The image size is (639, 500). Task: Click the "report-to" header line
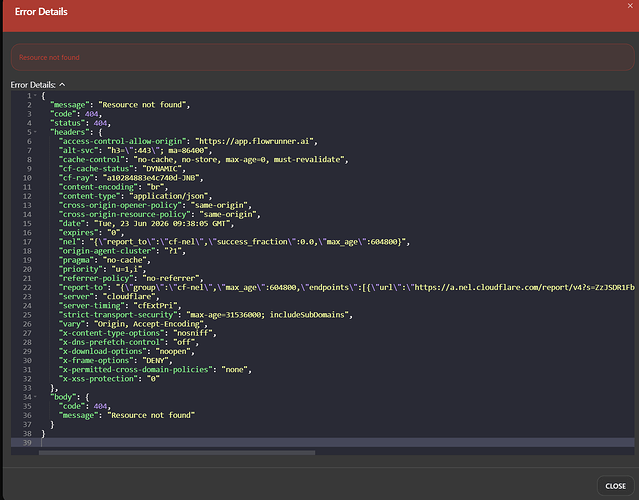pos(346,288)
